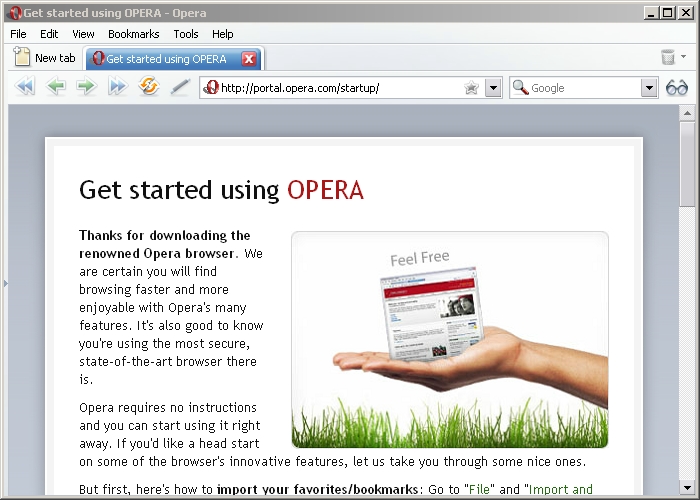Click Opera logo in title bar

[x=15, y=13]
